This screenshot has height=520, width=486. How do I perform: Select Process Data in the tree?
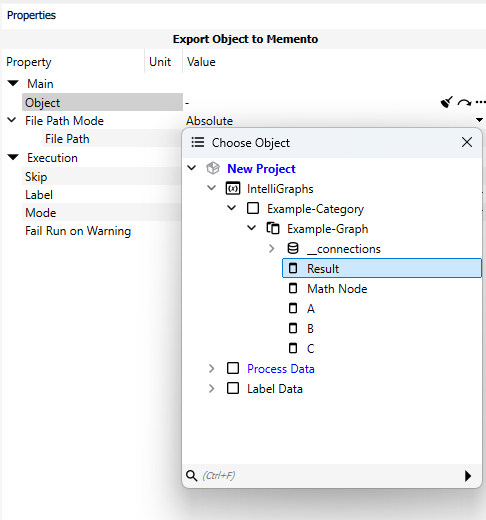click(x=281, y=369)
